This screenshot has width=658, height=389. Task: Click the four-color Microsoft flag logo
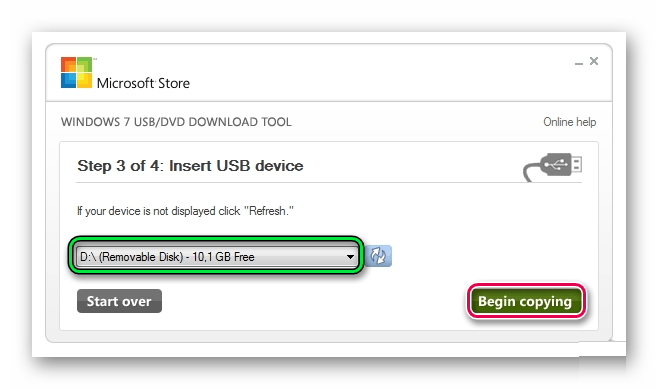(x=76, y=73)
